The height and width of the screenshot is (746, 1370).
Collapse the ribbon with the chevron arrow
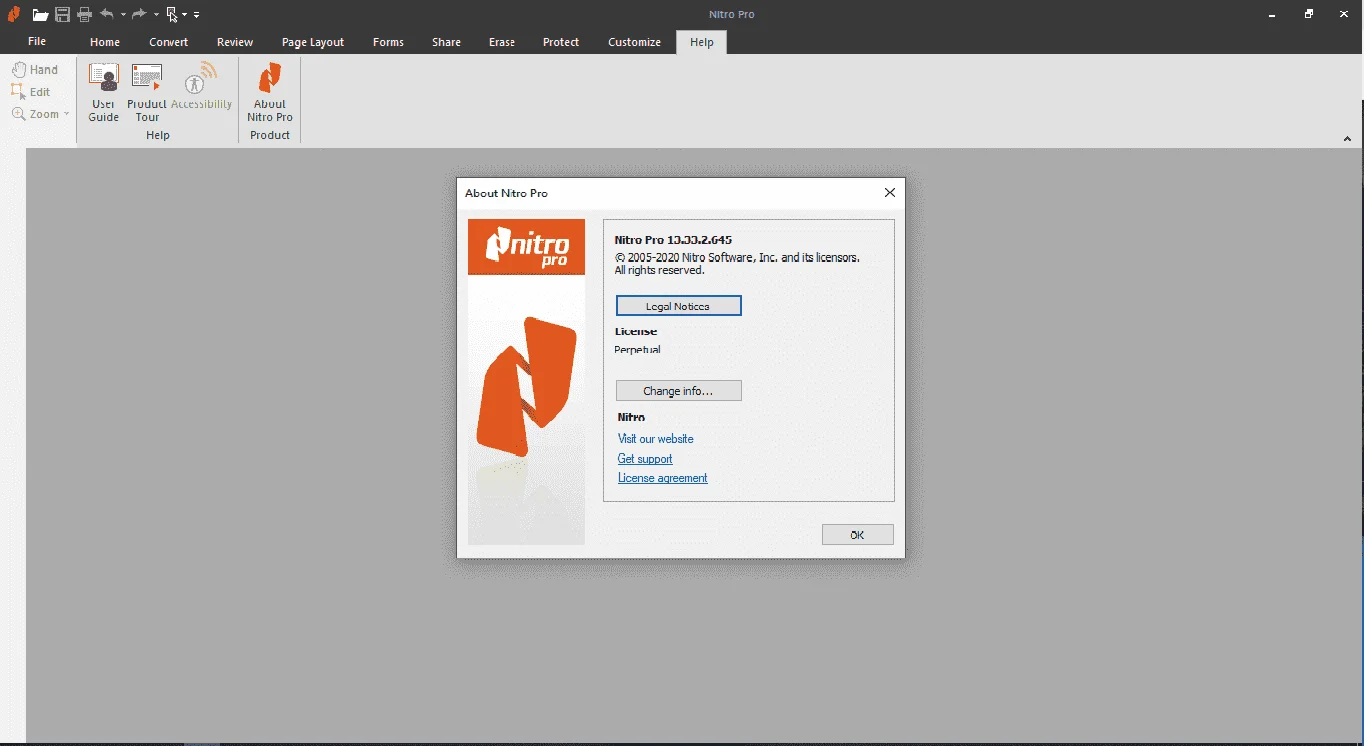pos(1347,139)
